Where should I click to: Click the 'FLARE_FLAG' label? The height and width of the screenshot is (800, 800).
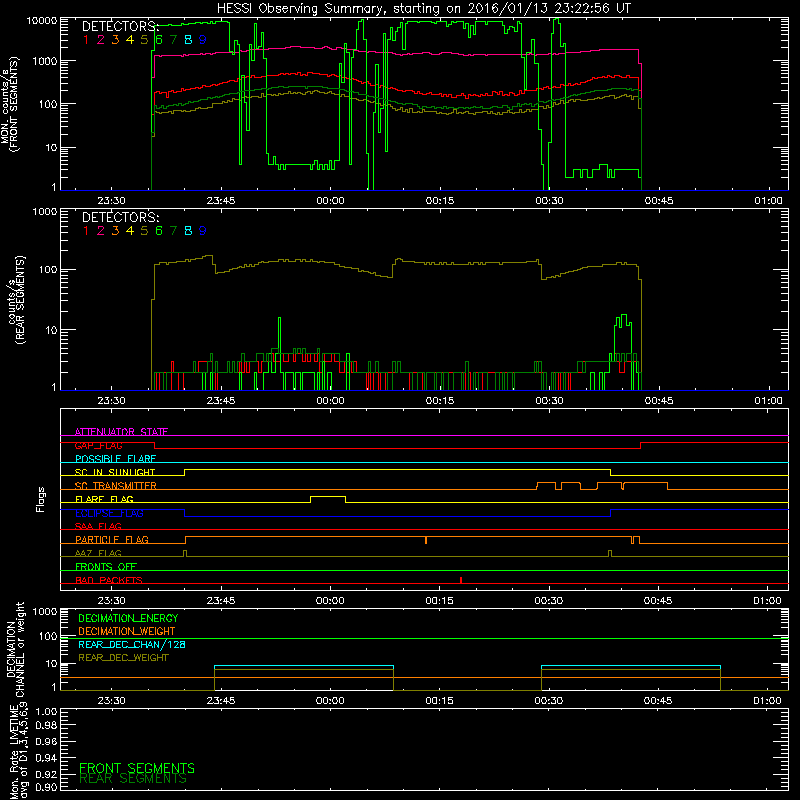pos(104,499)
